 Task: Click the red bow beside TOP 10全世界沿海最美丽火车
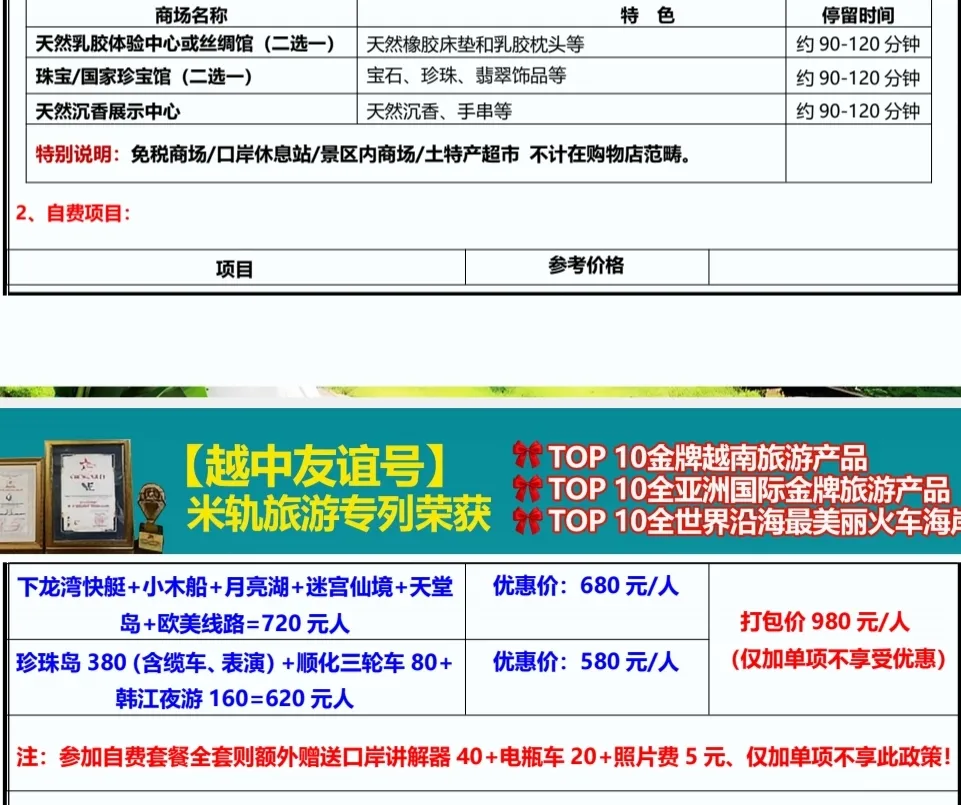pos(526,521)
